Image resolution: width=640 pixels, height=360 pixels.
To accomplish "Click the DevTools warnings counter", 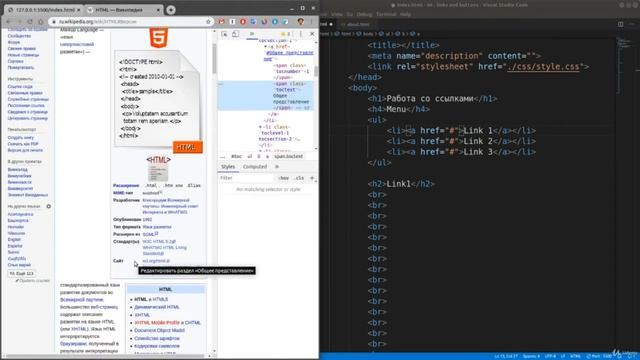I will [x=285, y=34].
